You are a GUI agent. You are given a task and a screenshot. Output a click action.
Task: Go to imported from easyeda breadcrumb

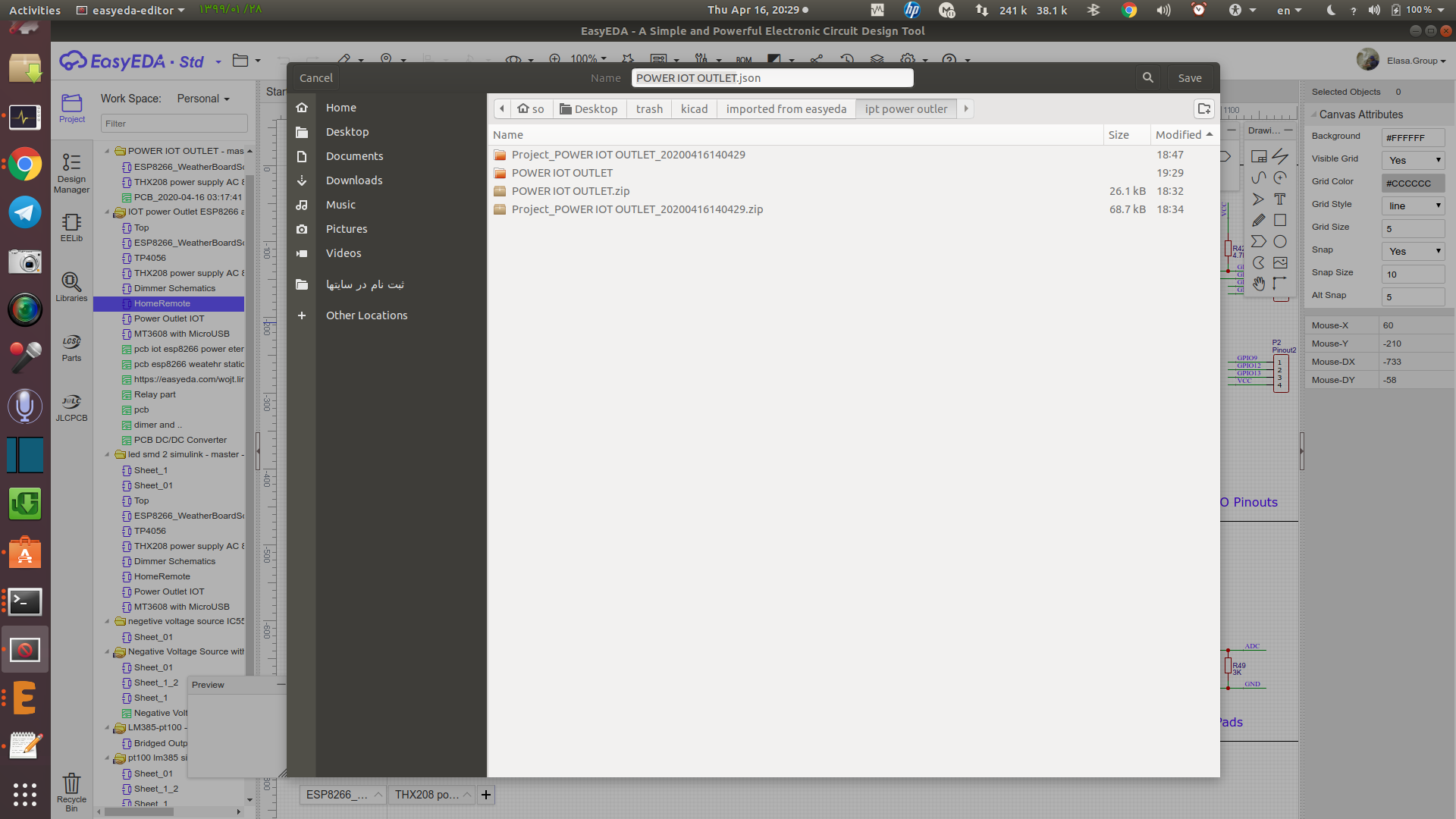pos(786,108)
